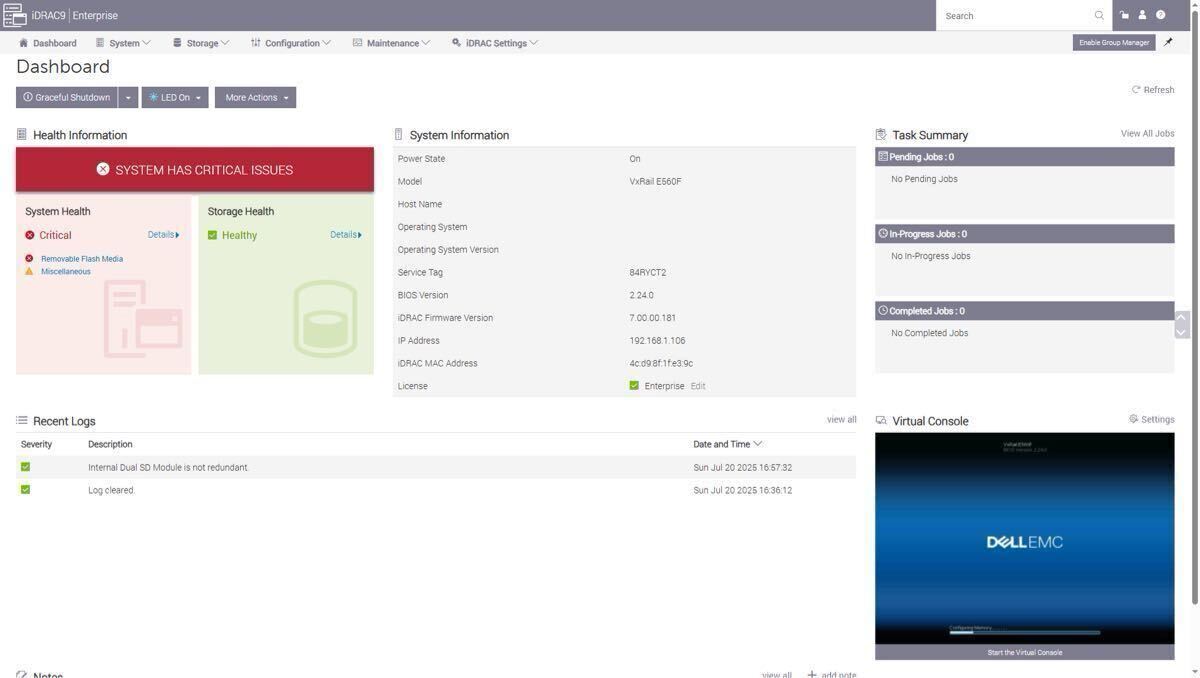Open the iDRAC Settings menu
1200x678 pixels.
point(495,43)
